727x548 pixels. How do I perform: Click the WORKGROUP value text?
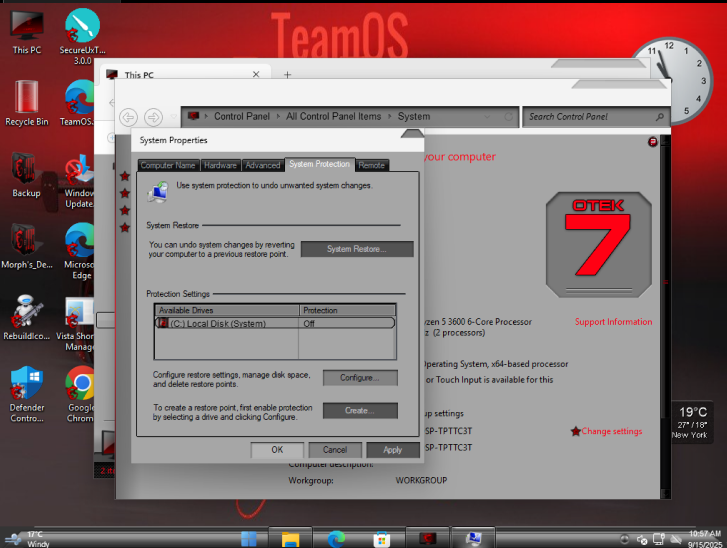click(x=421, y=480)
